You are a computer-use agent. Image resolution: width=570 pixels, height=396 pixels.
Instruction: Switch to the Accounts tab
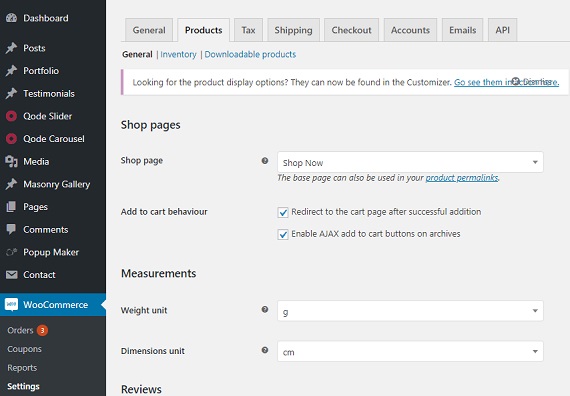pos(410,30)
